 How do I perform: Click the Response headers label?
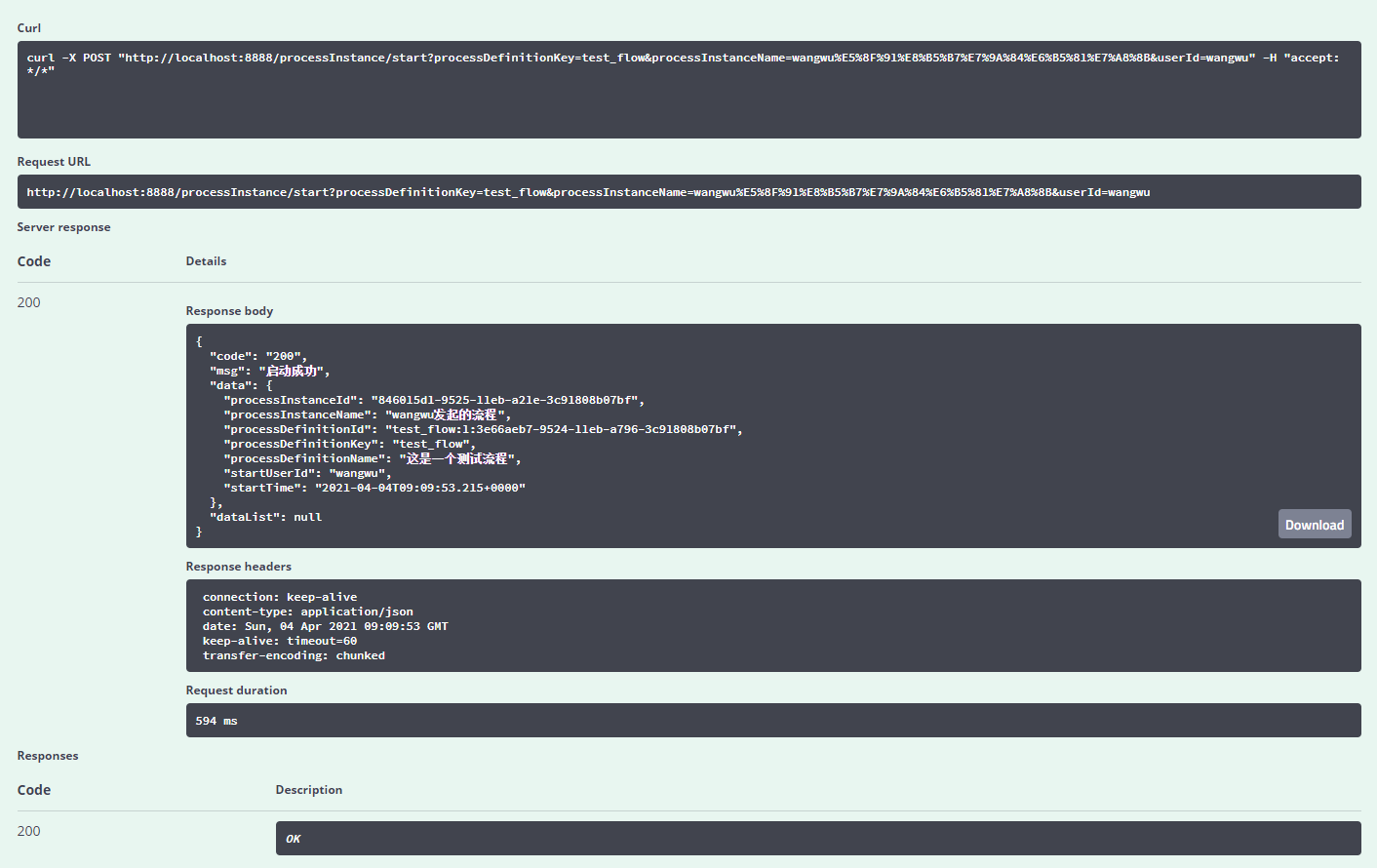(x=238, y=567)
